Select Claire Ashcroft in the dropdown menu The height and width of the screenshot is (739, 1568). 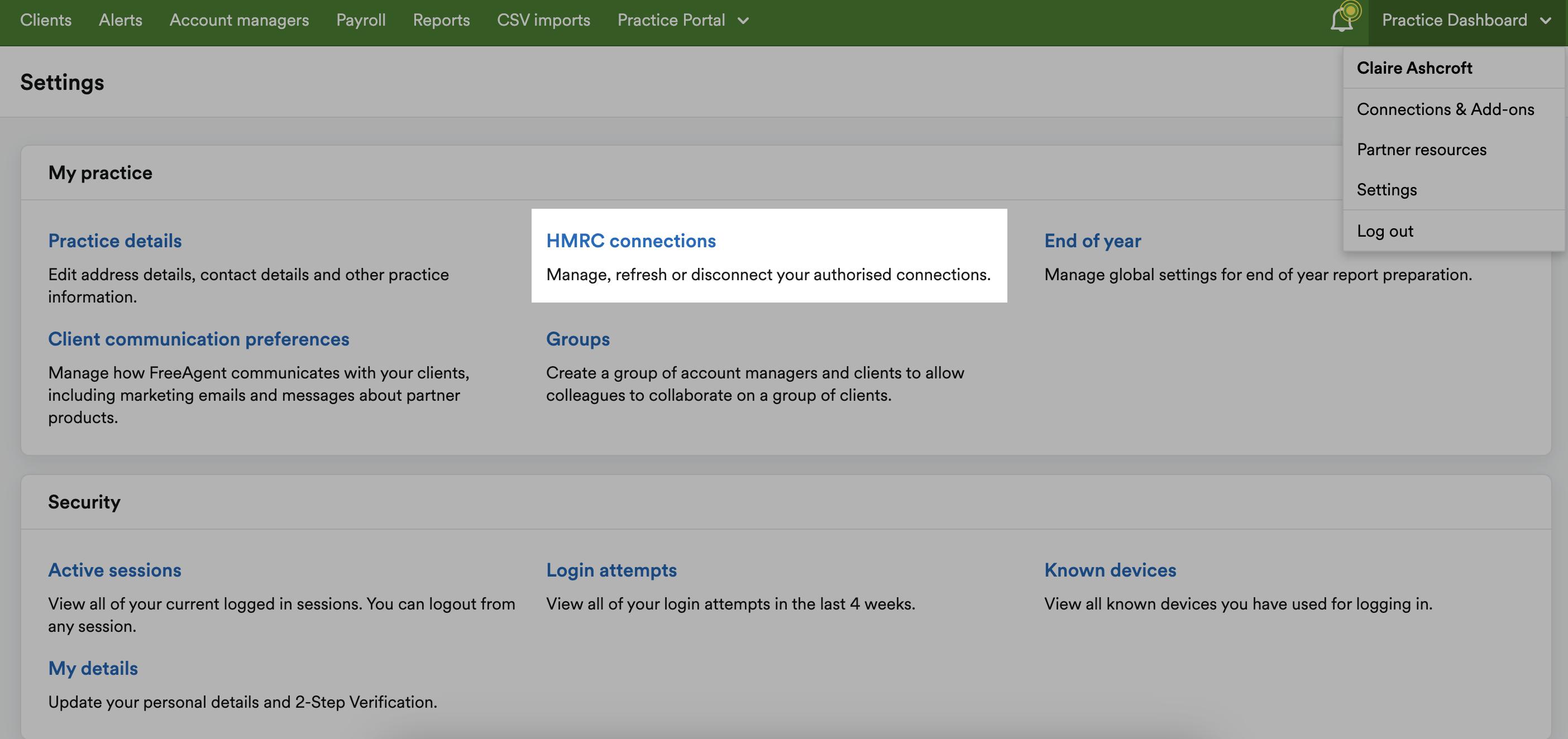[1414, 68]
